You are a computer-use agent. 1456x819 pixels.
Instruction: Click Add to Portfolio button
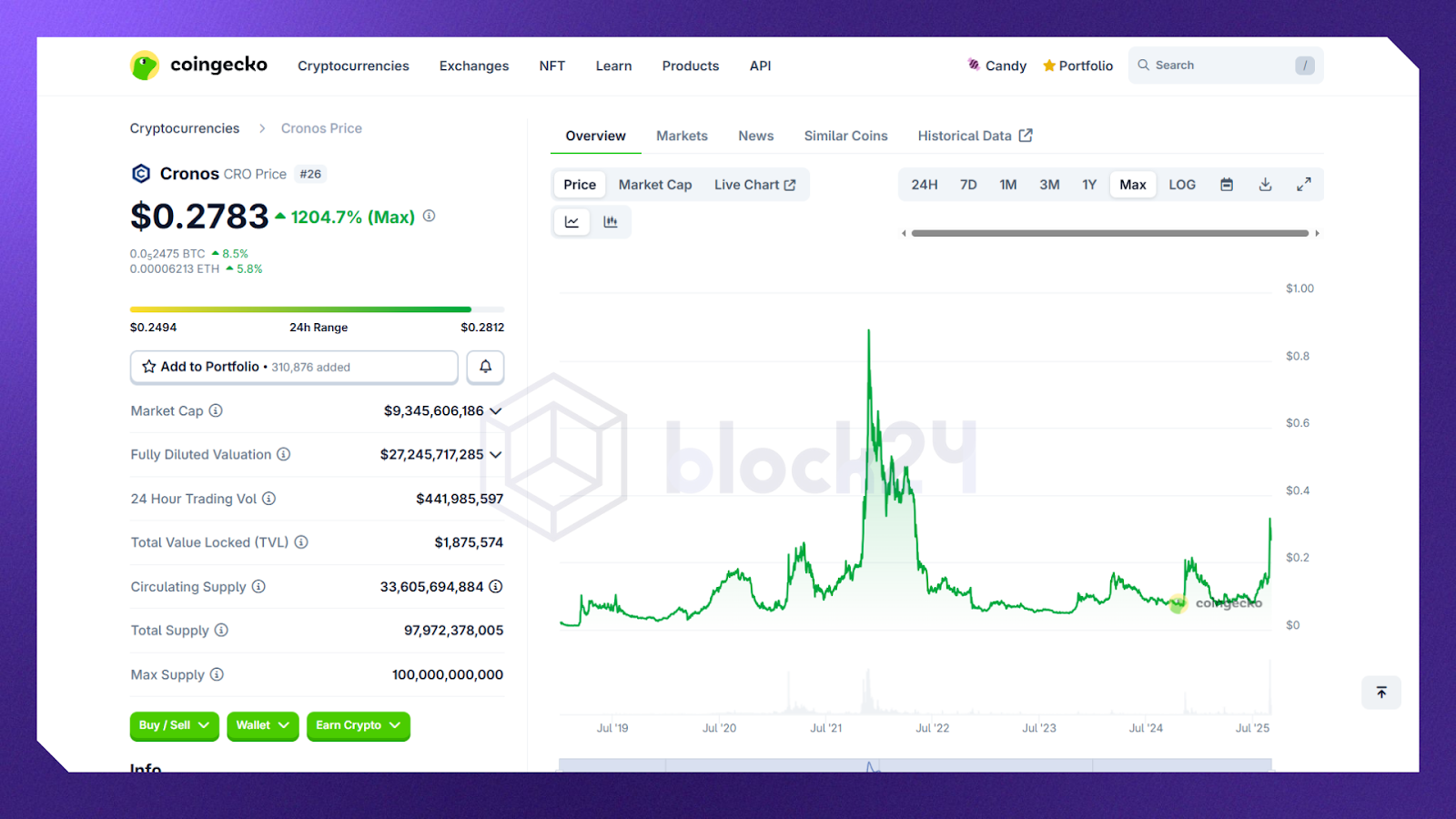point(294,367)
